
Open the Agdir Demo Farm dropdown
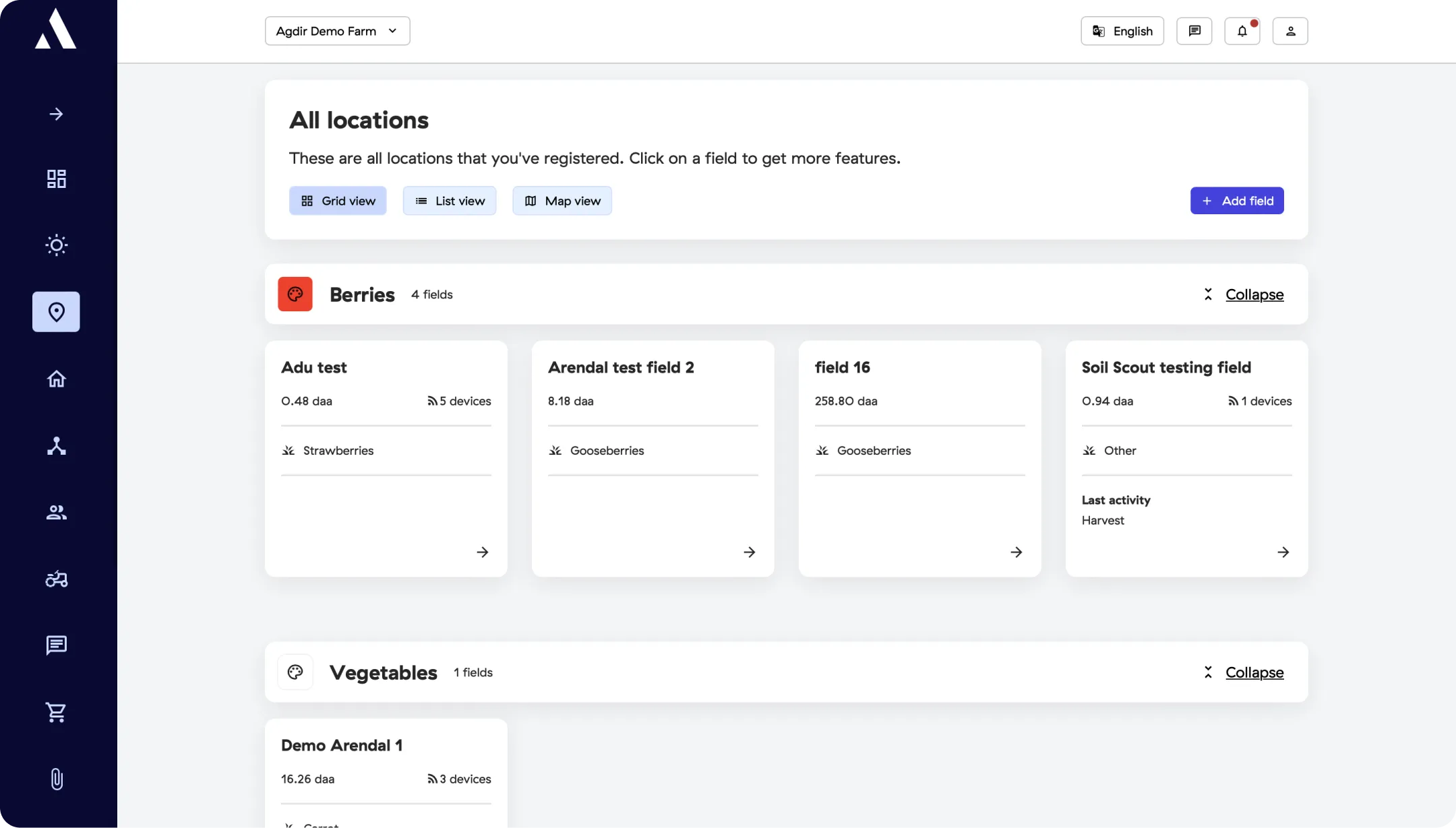click(337, 31)
